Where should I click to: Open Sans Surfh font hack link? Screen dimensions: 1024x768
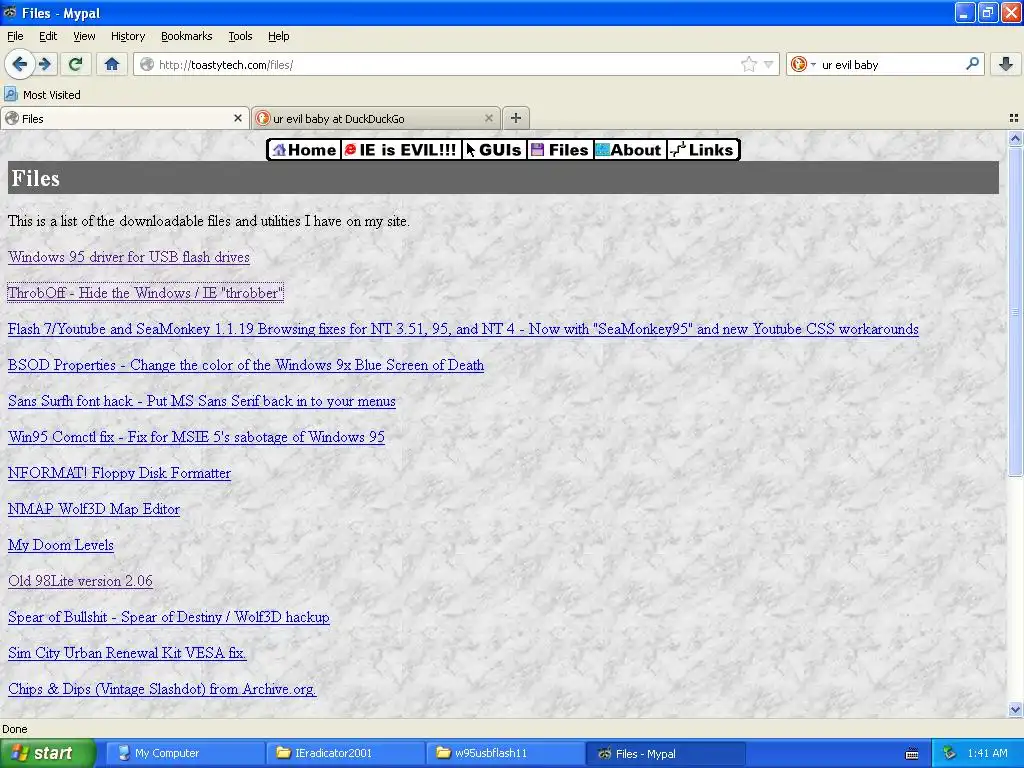(x=202, y=400)
